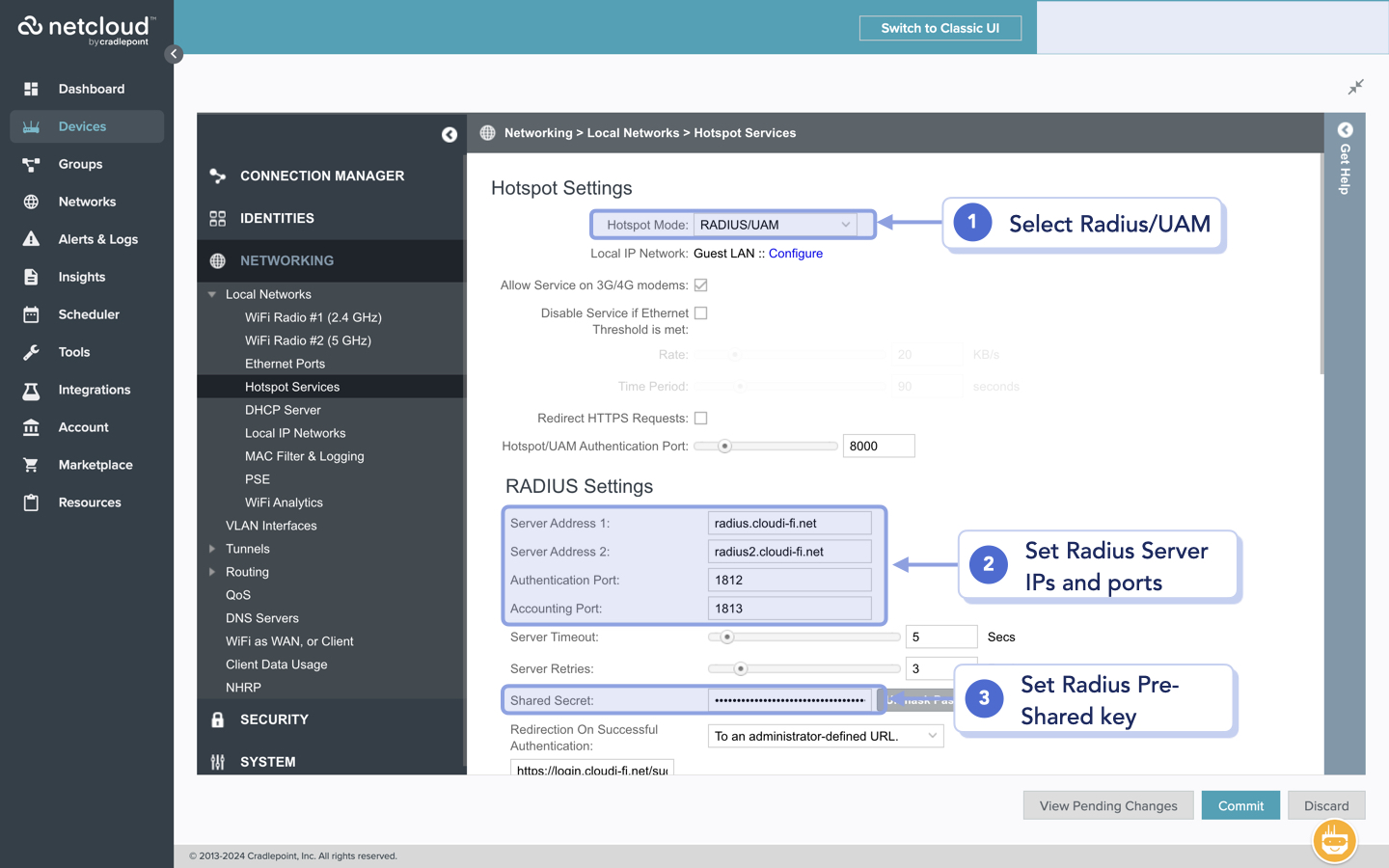Open the Integrations flask icon
The image size is (1389, 868).
pos(31,390)
